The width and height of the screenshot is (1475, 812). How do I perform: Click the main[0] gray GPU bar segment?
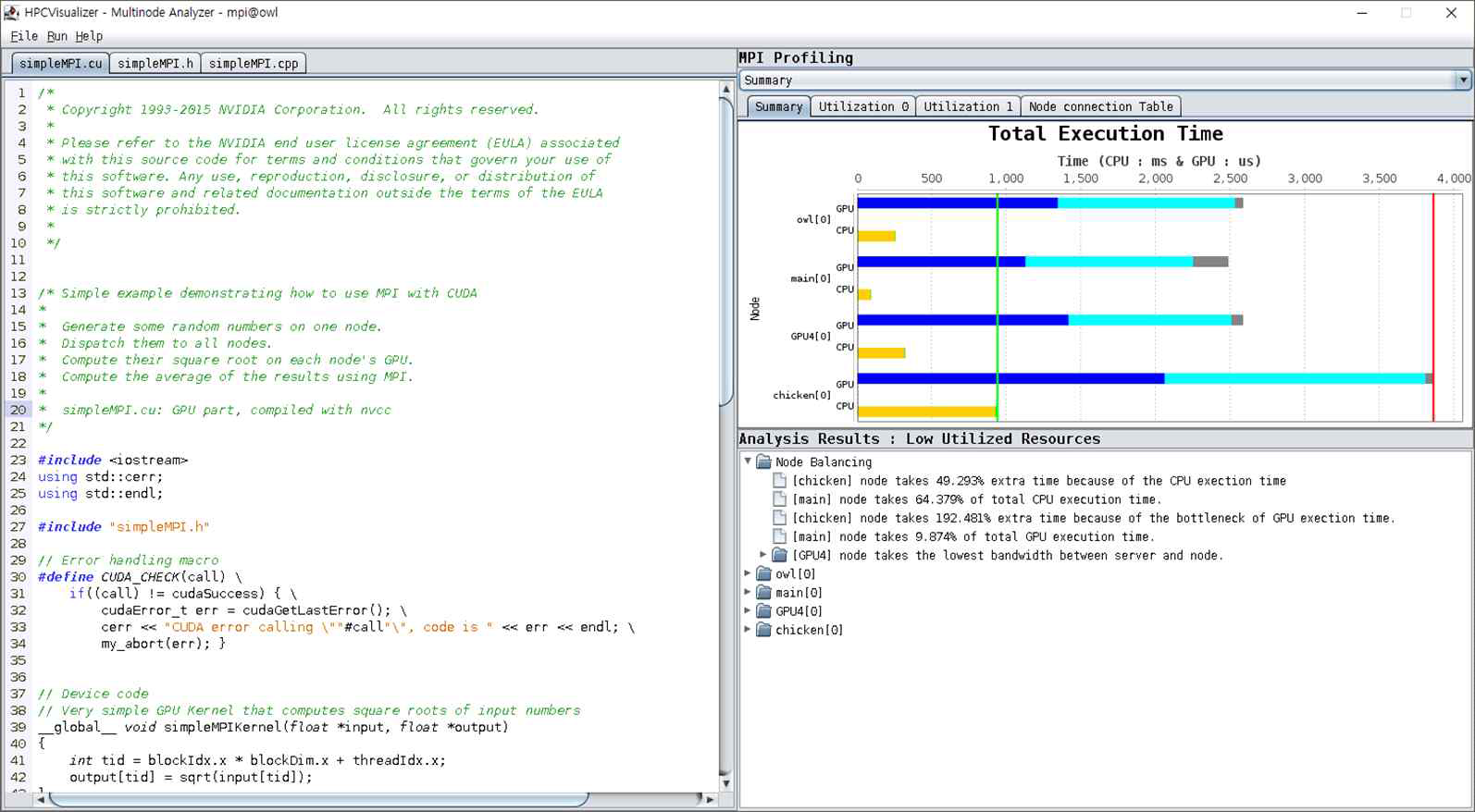tap(1210, 262)
